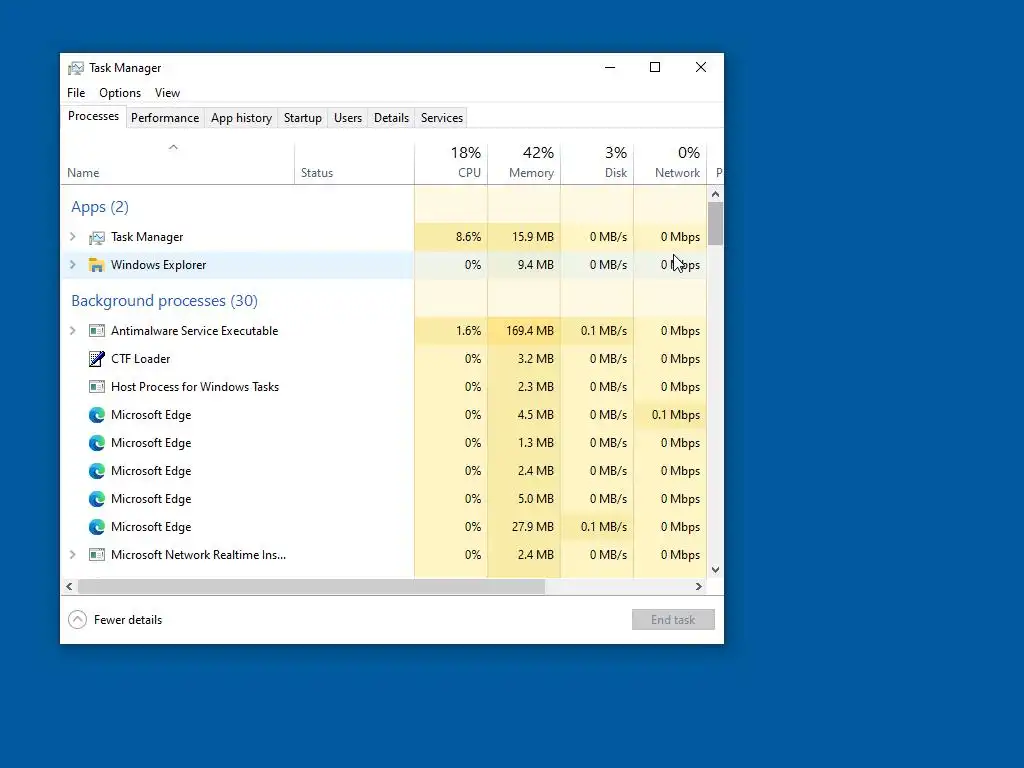Click the 15.9 MB memory cell
Viewport: 1024px width, 768px height.
click(524, 237)
